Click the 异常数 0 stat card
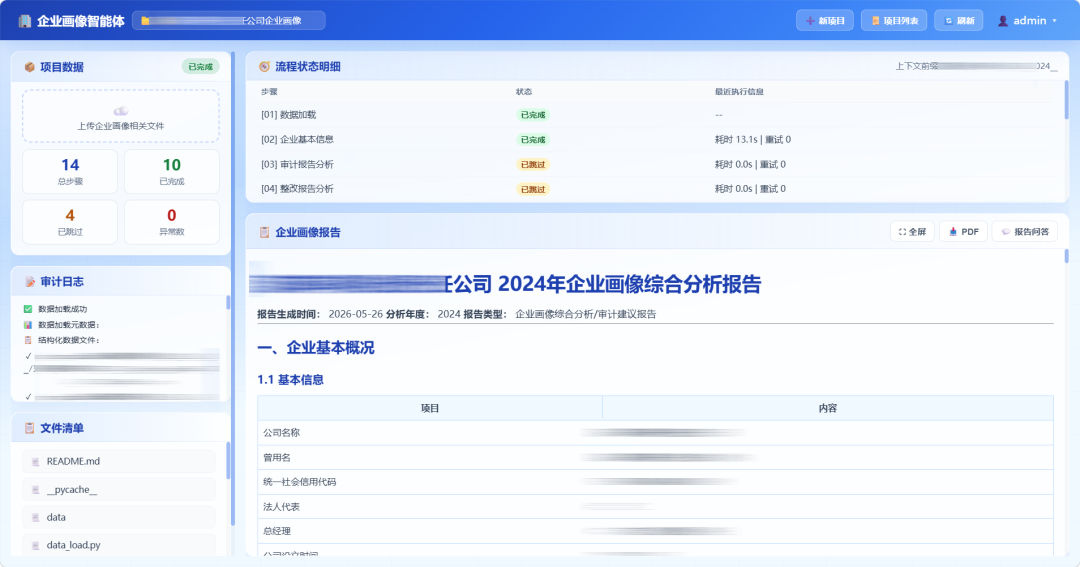1080x567 pixels. click(x=172, y=222)
